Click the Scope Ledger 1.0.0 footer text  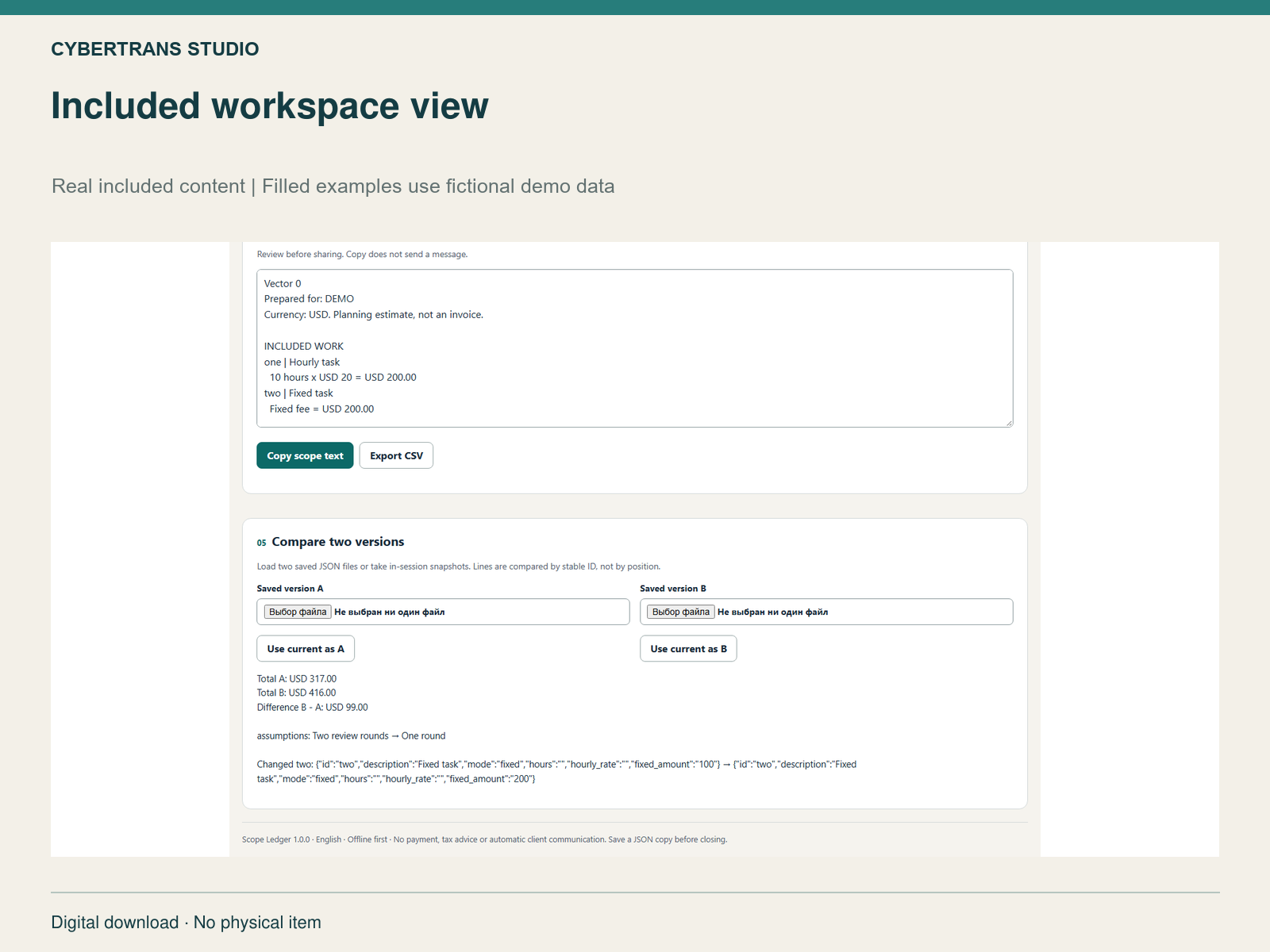(485, 839)
